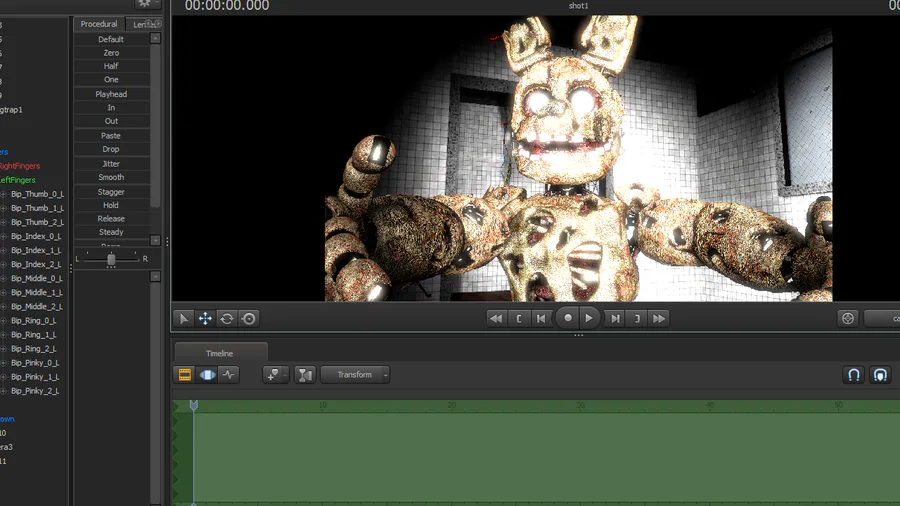Viewport: 900px width, 506px height.
Task: Apply the Hold preset
Action: (x=111, y=205)
